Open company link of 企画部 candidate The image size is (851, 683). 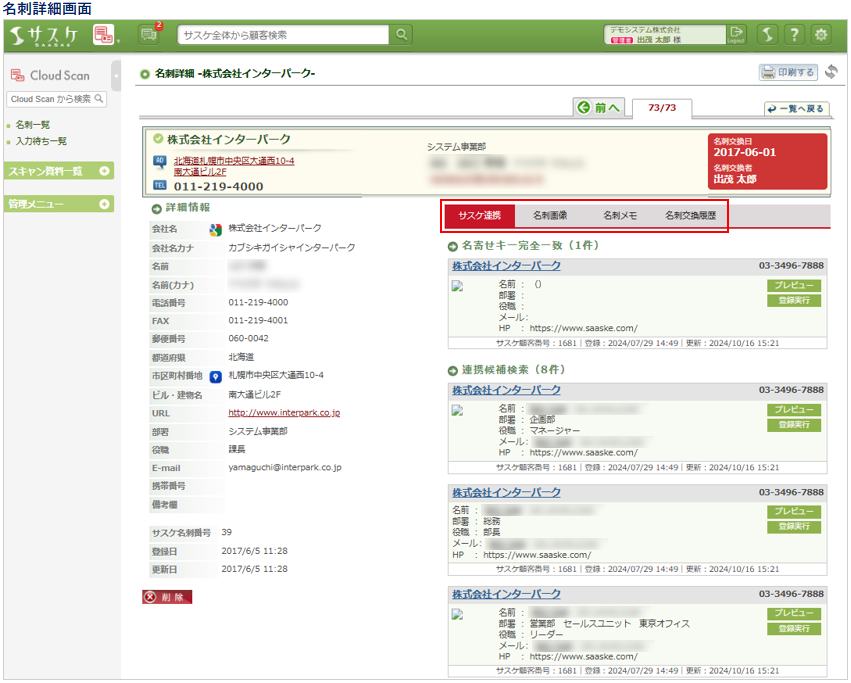pyautogui.click(x=506, y=390)
